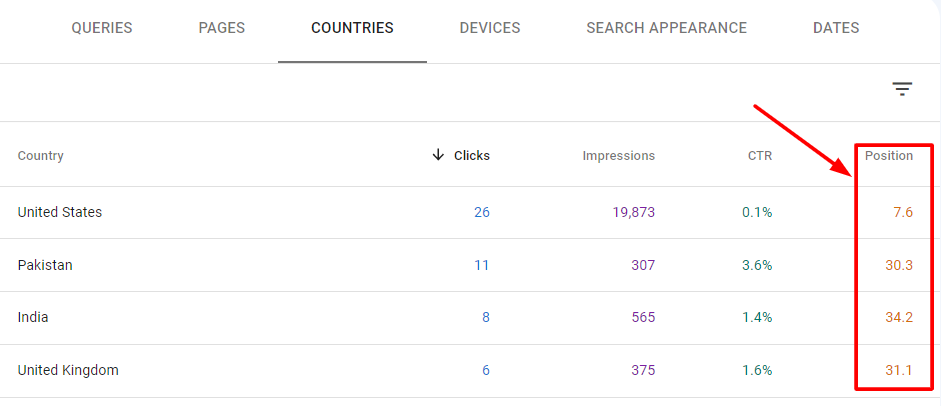Choose the United Kingdom row
941x406 pixels.
(x=68, y=370)
